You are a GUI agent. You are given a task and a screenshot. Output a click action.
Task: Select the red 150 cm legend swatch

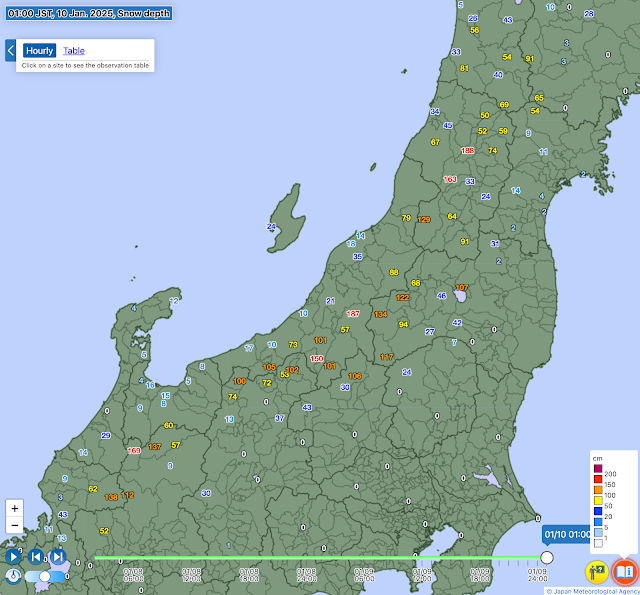click(597, 483)
